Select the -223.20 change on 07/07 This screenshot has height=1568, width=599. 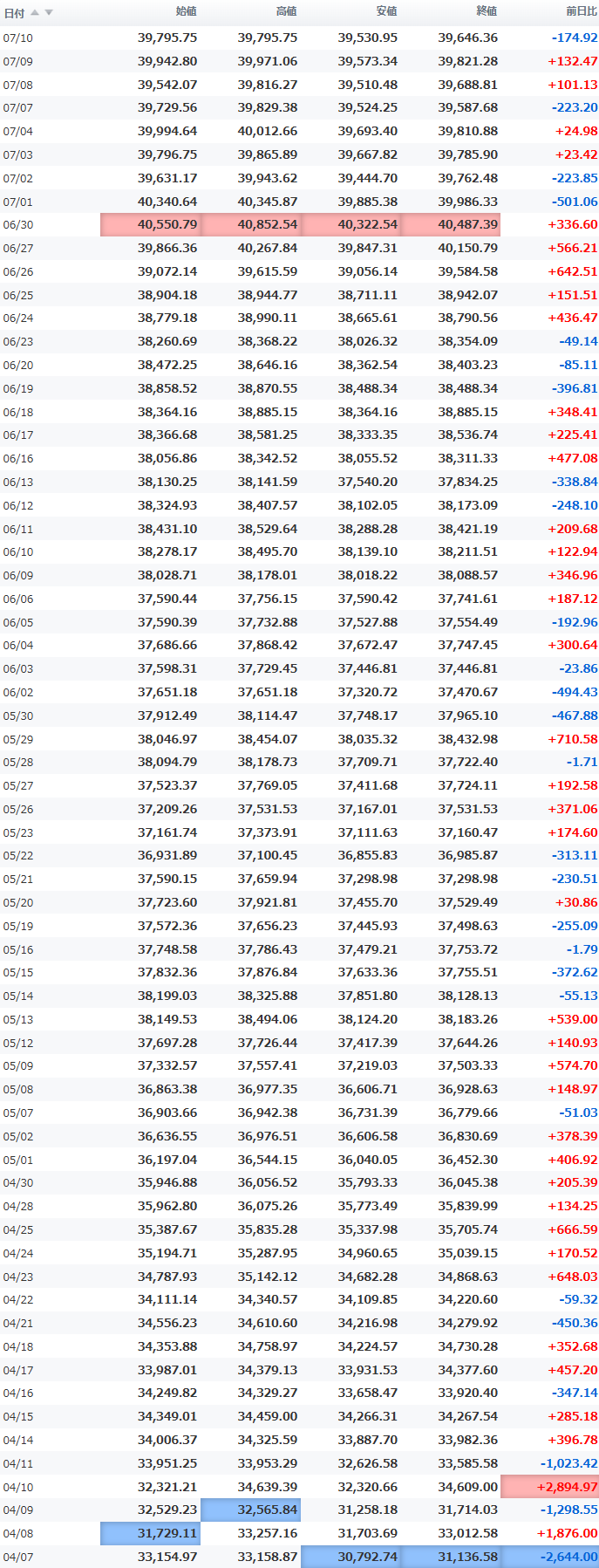point(575,108)
